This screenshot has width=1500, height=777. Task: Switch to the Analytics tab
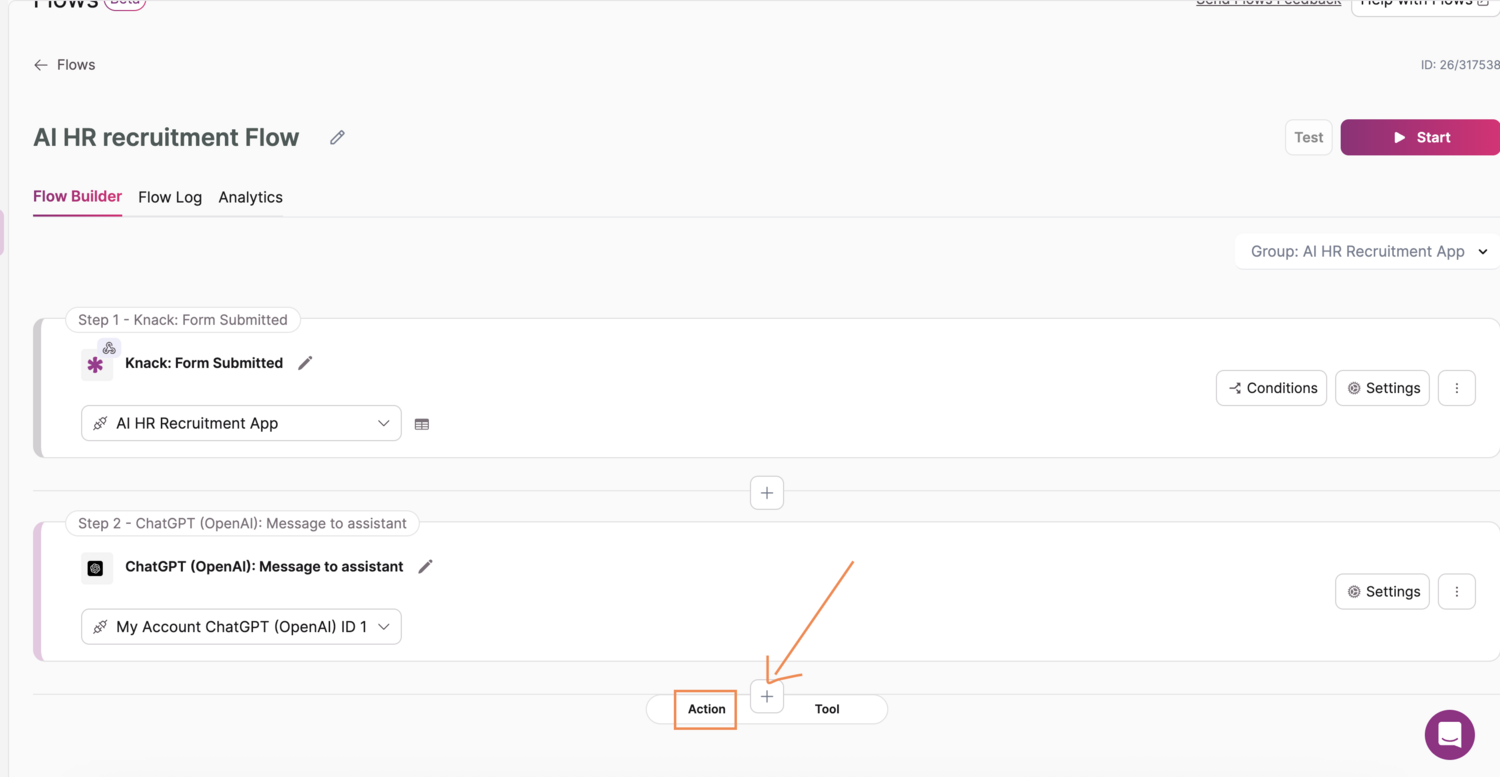coord(250,198)
